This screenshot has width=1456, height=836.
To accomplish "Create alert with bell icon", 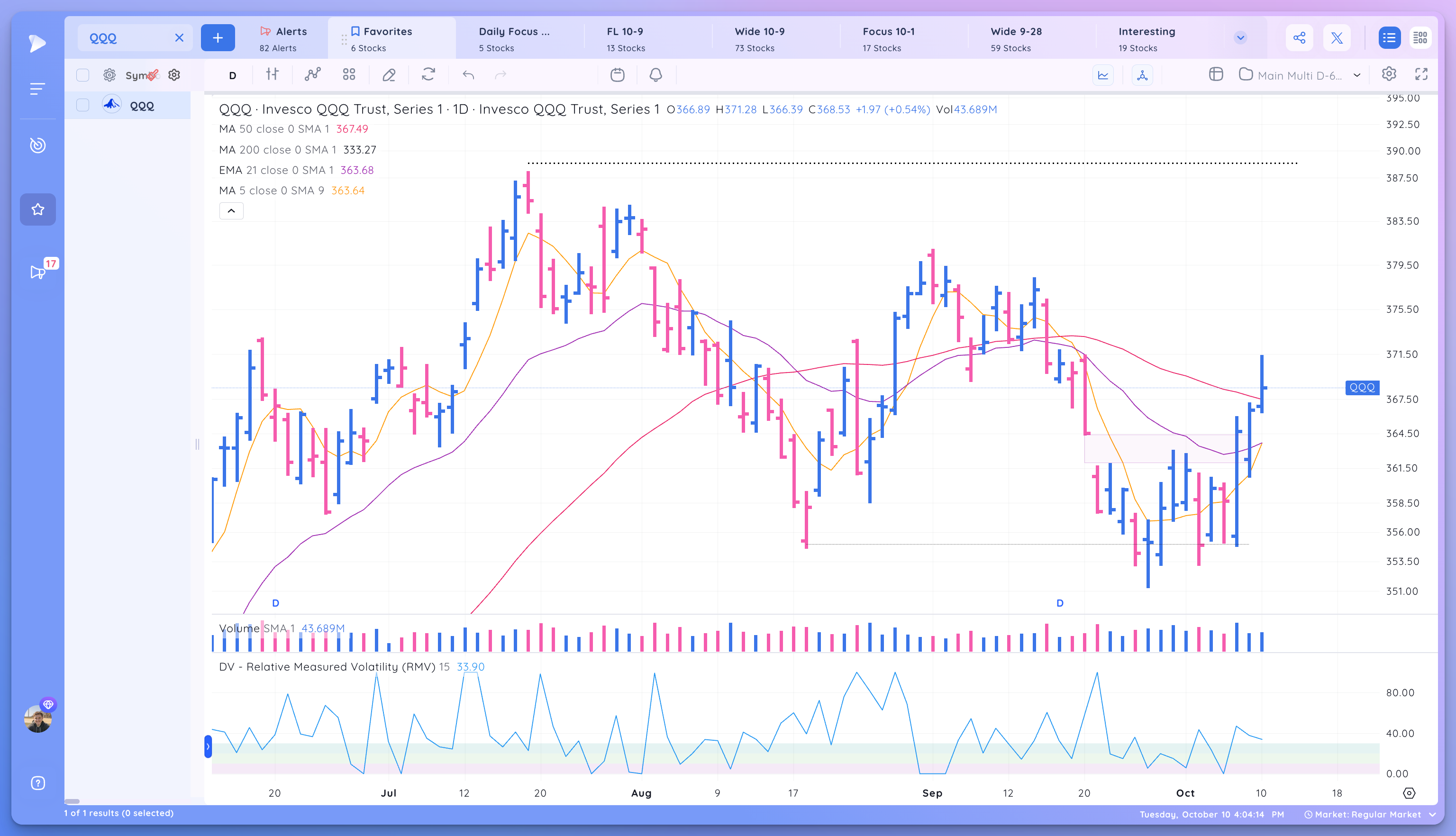I will (655, 75).
